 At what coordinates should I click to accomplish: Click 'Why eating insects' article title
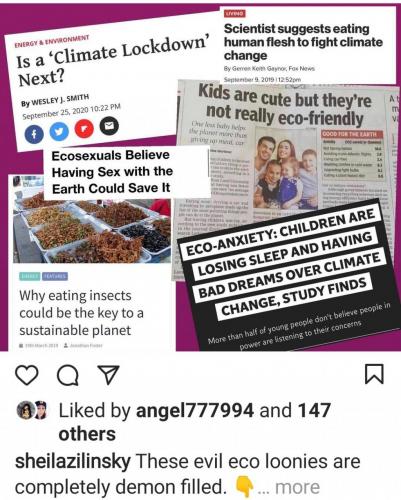[81, 313]
